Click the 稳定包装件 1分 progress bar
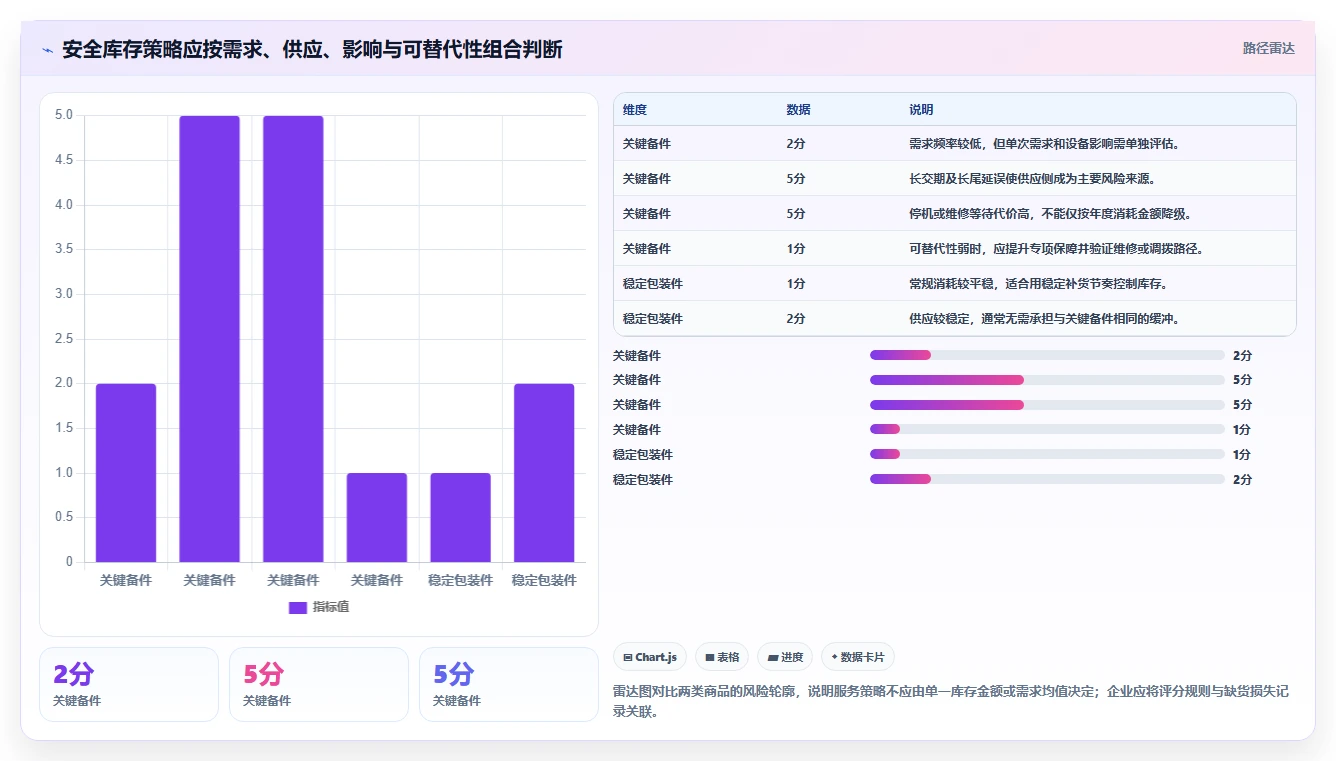This screenshot has height=761, width=1336. coord(1047,454)
